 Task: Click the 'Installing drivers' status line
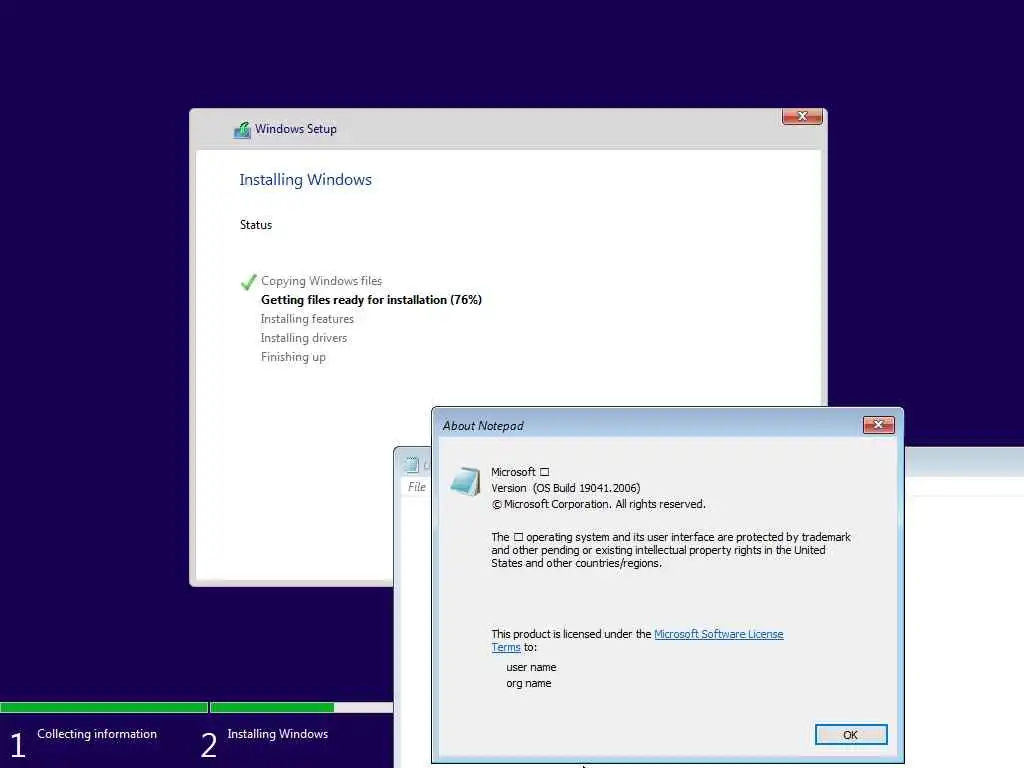pos(304,338)
